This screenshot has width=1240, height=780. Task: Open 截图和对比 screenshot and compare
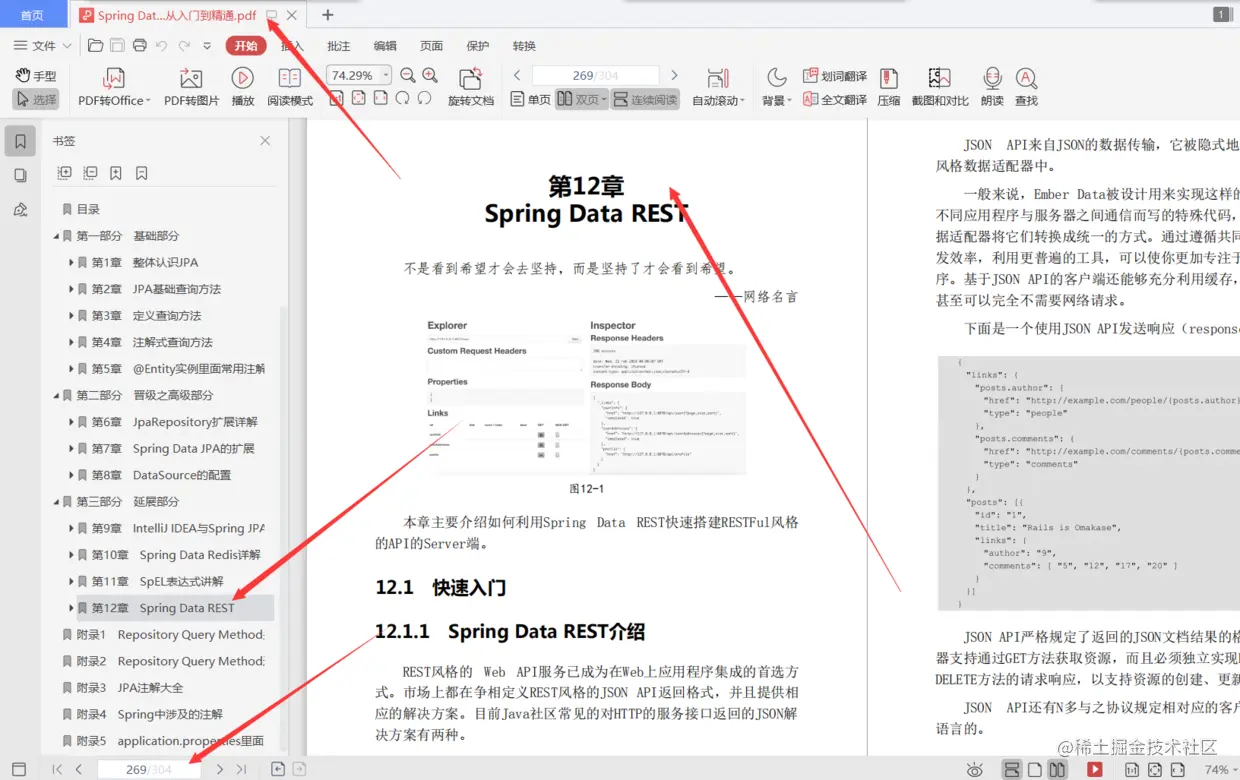pyautogui.click(x=940, y=88)
